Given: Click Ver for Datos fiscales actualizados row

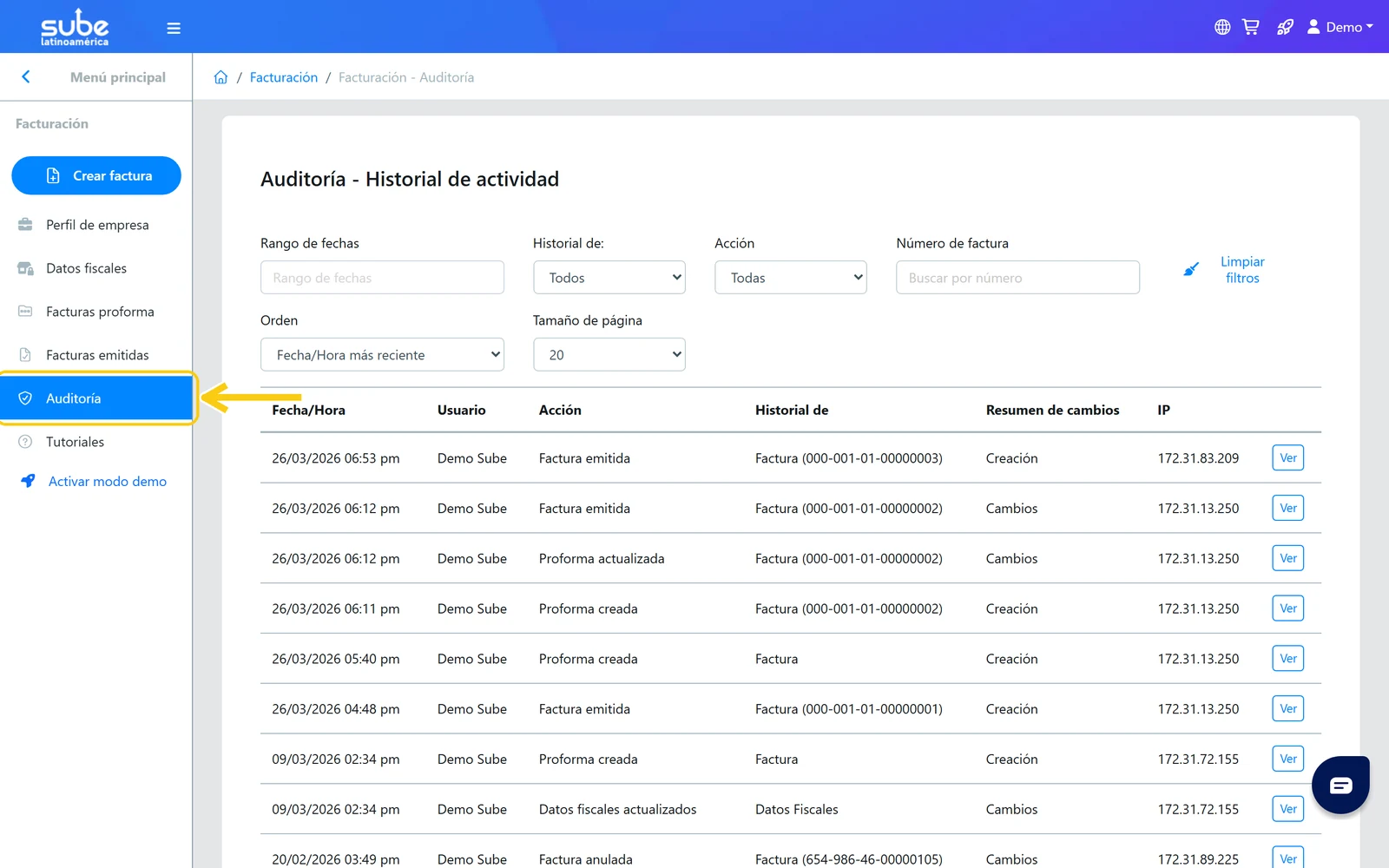Looking at the screenshot, I should tap(1288, 809).
